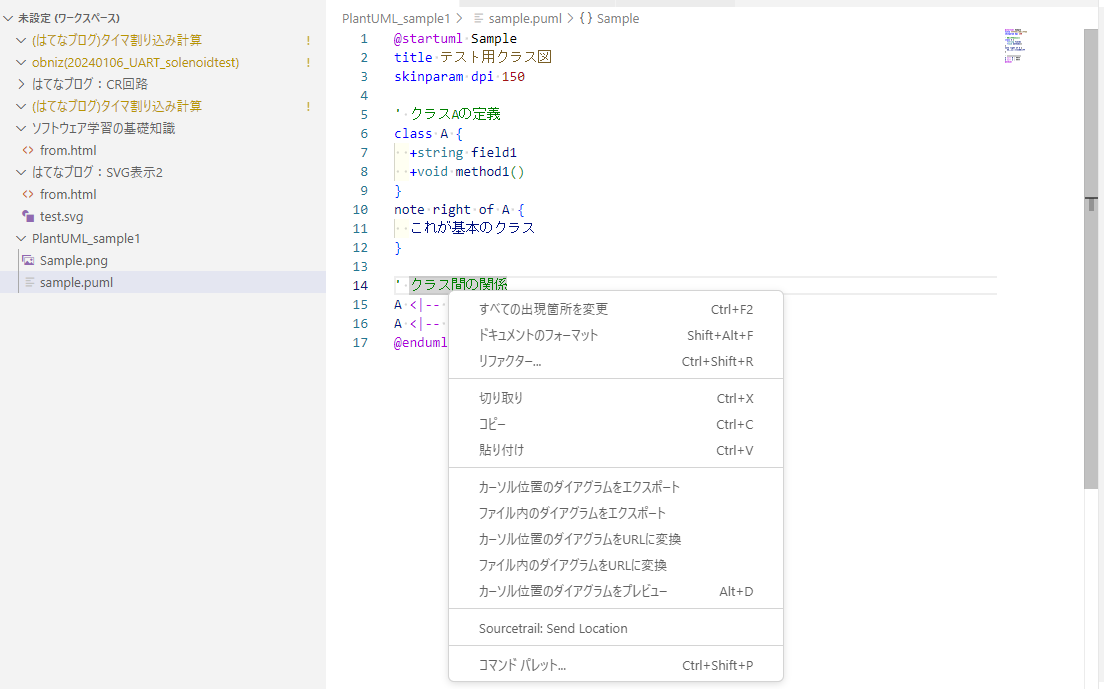Choose ファイル内のダイアグラムをエクスポート
1104x689 pixels.
pyautogui.click(x=580, y=512)
